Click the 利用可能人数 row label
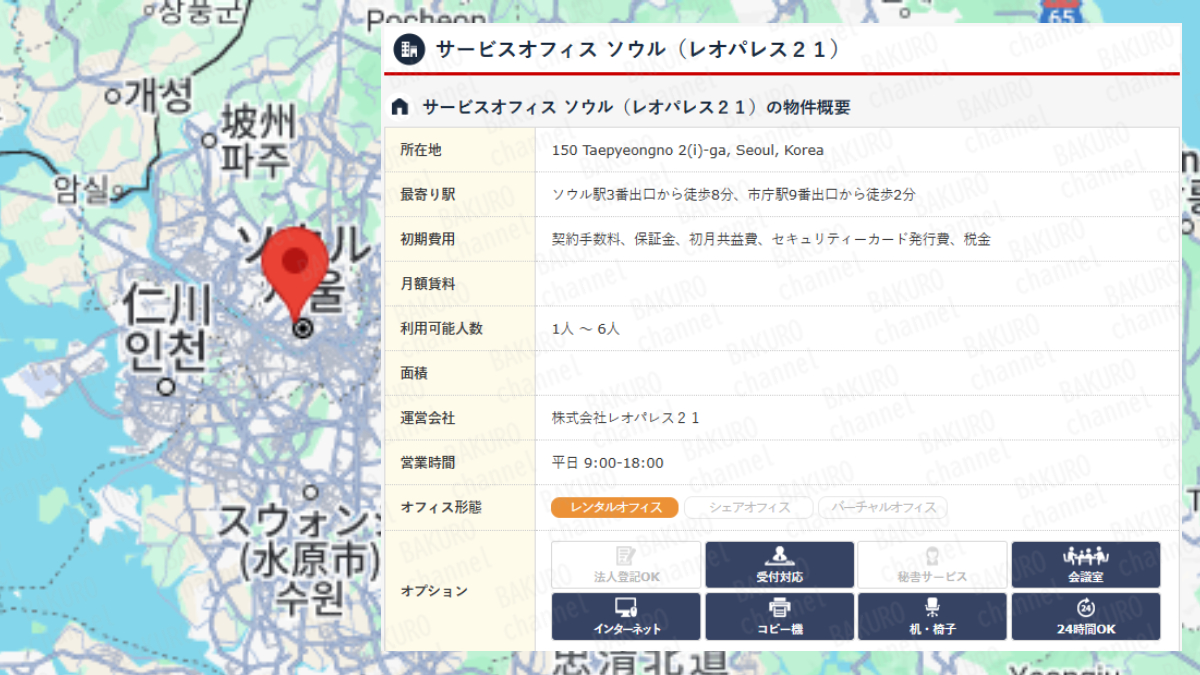Viewport: 1200px width, 675px height. point(442,328)
